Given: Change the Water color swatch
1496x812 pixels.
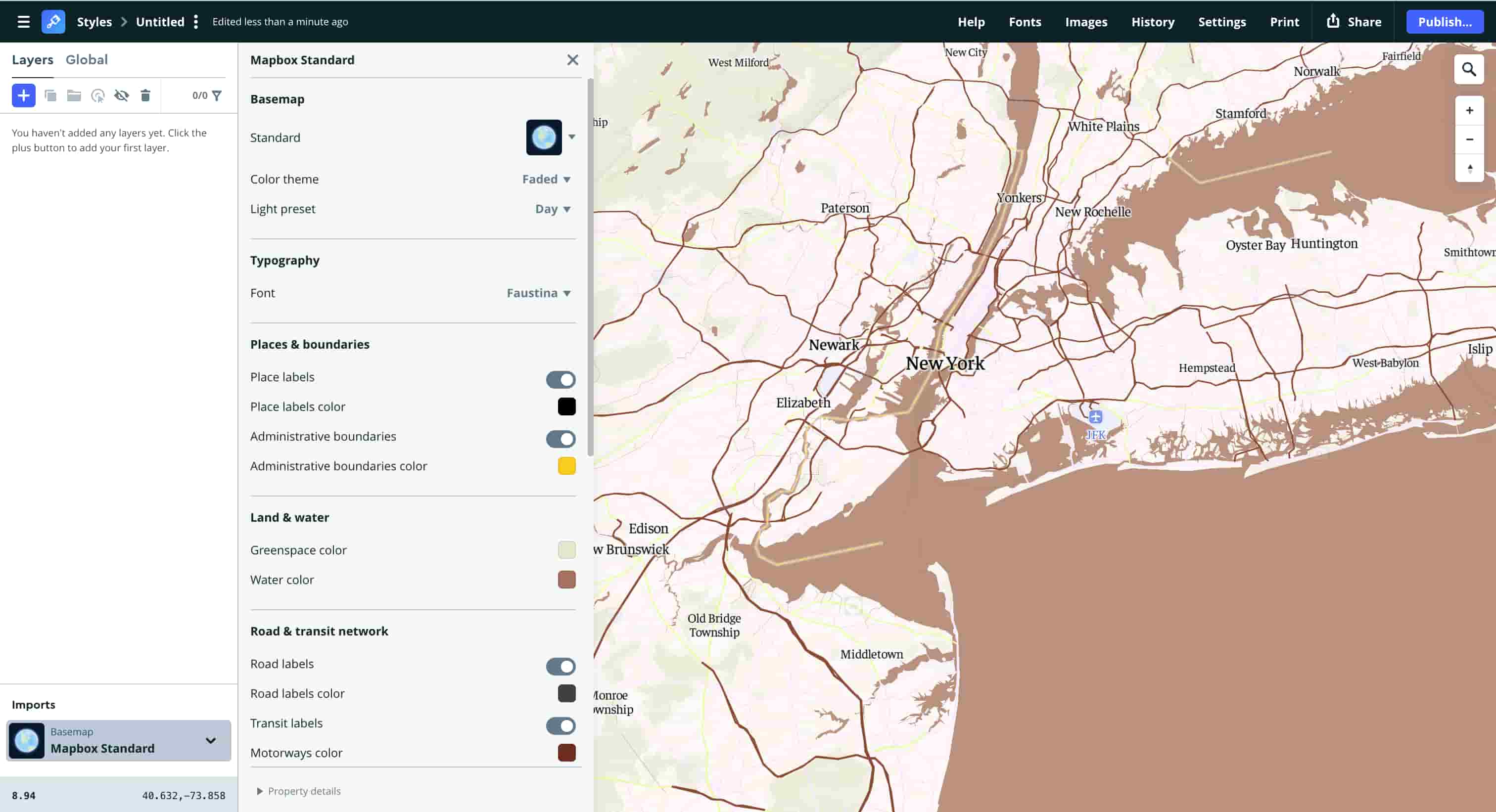Looking at the screenshot, I should pyautogui.click(x=566, y=579).
